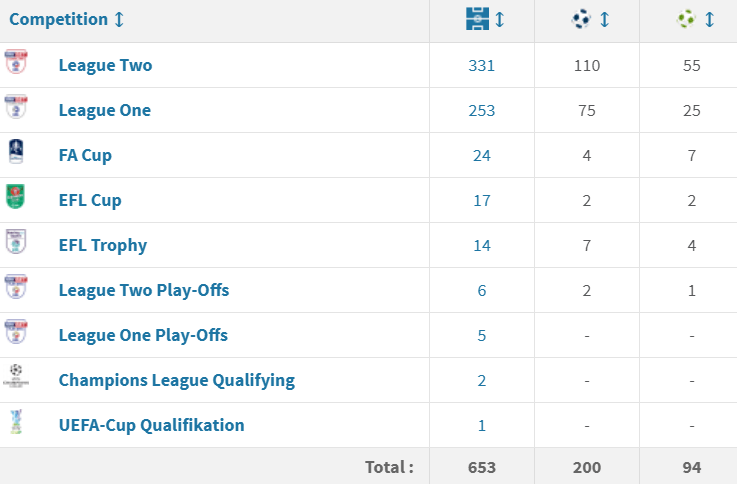737x484 pixels.
Task: Click the UEFA-Cup Qualifikation trophy logo
Action: [16, 422]
